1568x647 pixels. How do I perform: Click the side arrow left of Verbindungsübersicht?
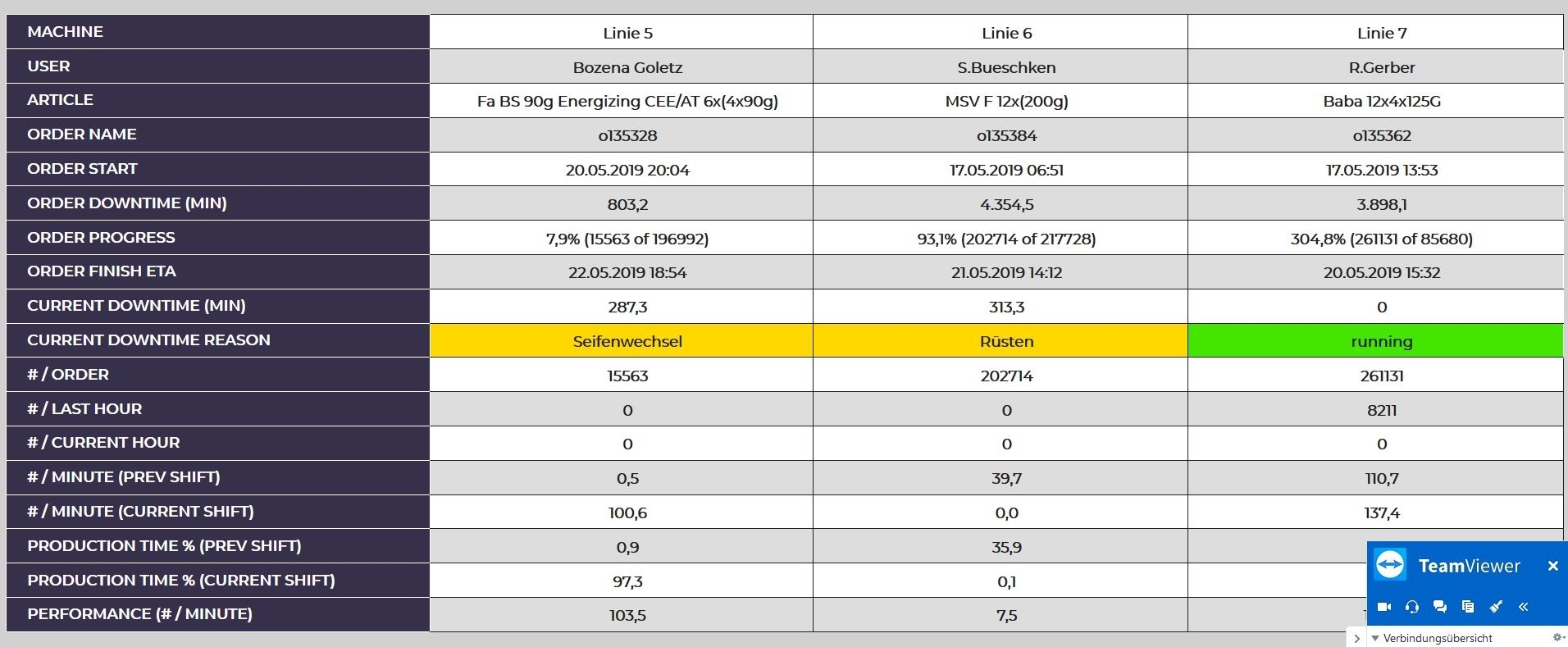click(1357, 638)
